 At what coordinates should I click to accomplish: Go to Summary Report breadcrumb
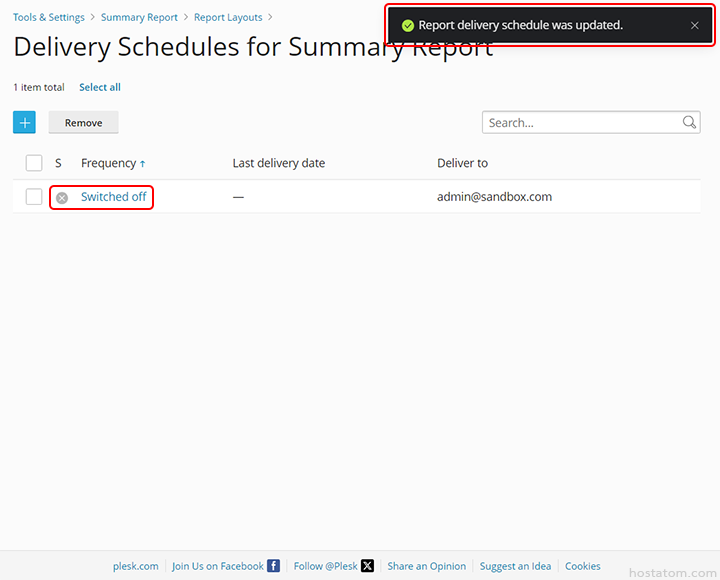tap(139, 17)
